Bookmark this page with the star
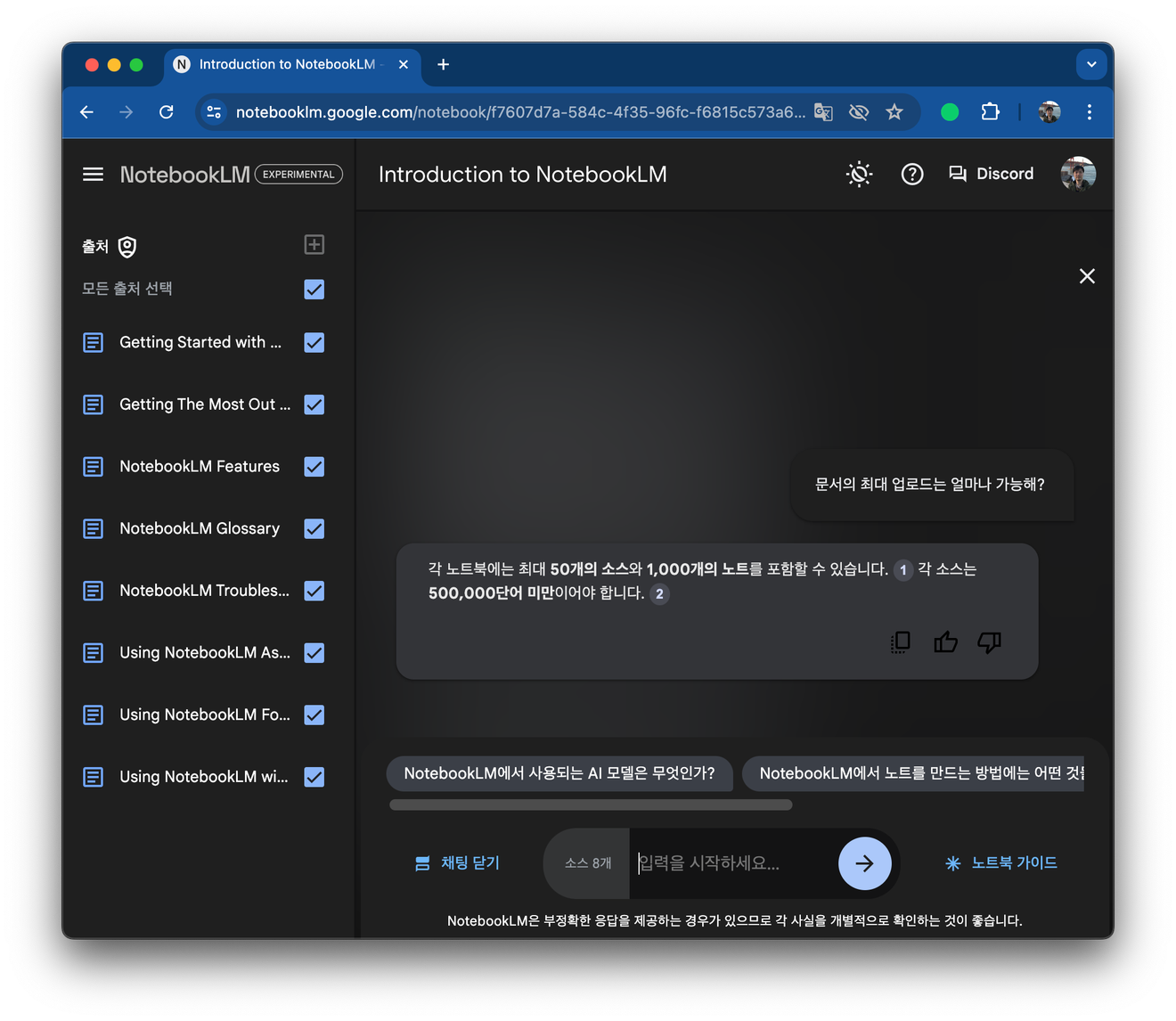Image resolution: width=1176 pixels, height=1021 pixels. (894, 112)
